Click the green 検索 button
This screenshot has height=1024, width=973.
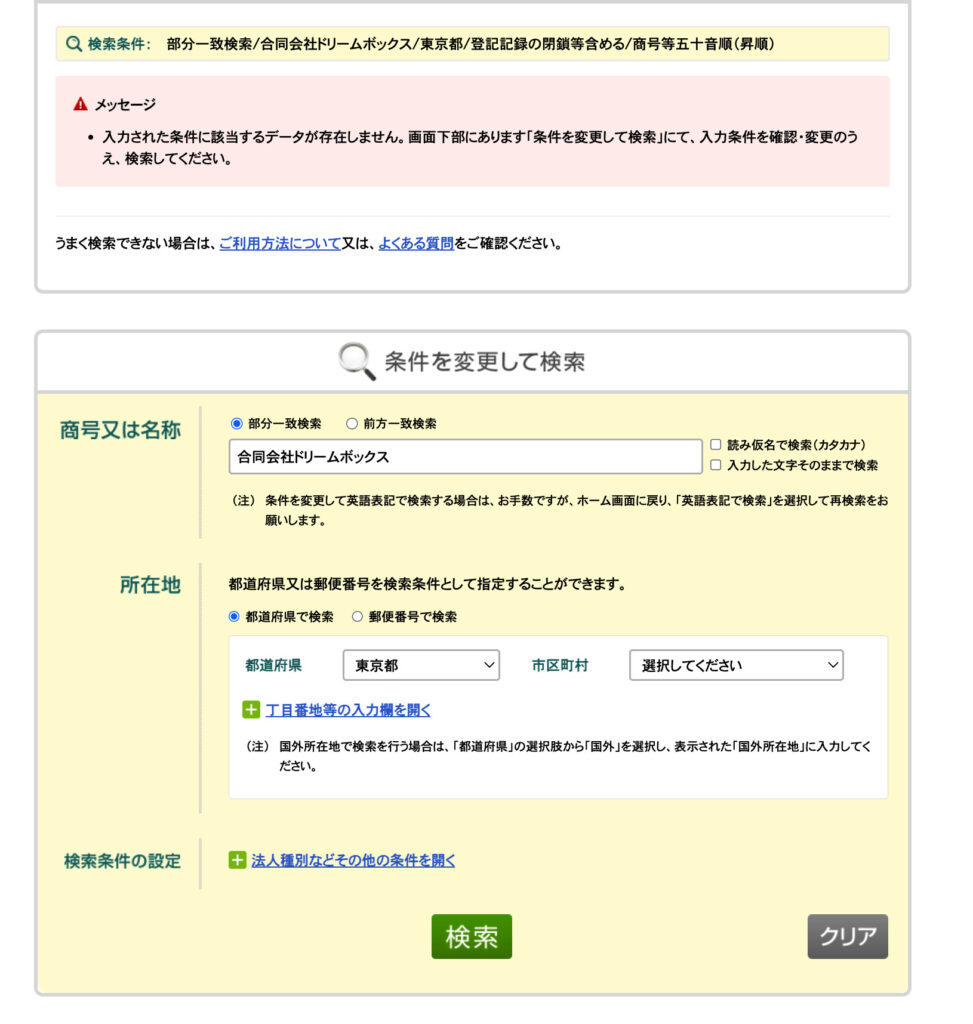471,937
